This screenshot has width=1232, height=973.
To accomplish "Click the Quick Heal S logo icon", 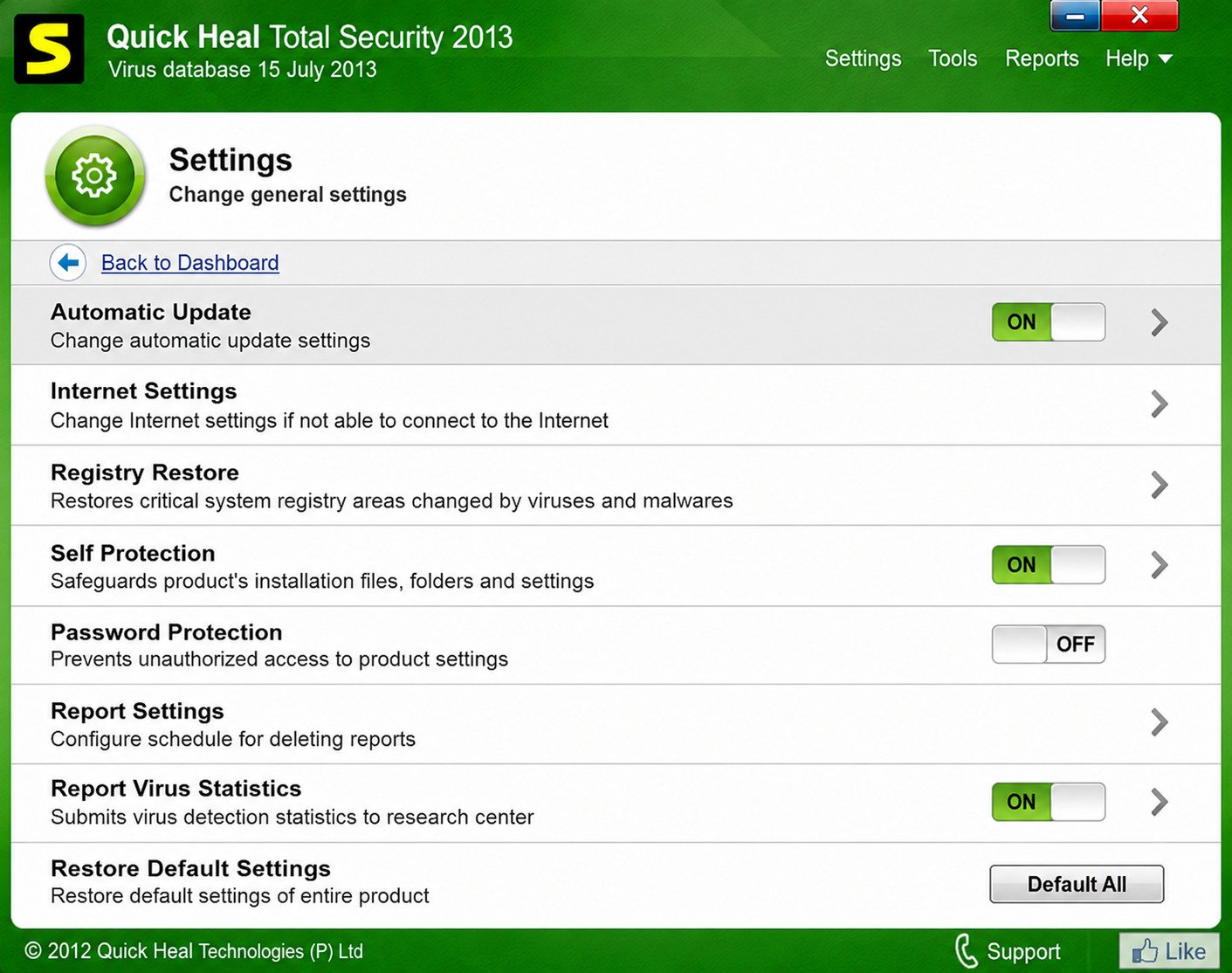I will (49, 49).
